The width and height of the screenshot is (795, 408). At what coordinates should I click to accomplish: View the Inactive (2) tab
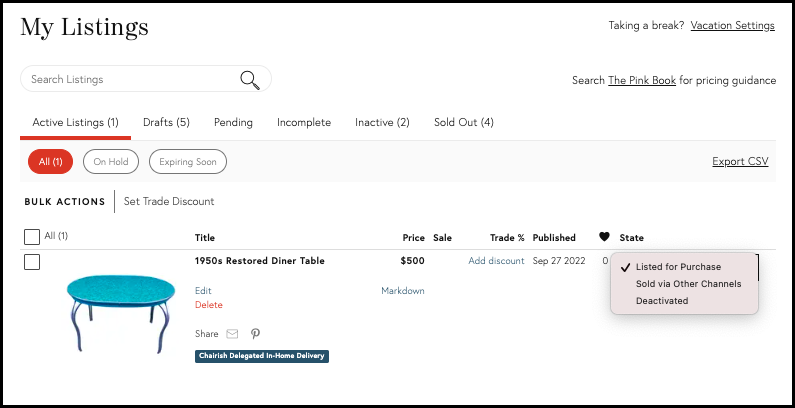click(x=382, y=122)
